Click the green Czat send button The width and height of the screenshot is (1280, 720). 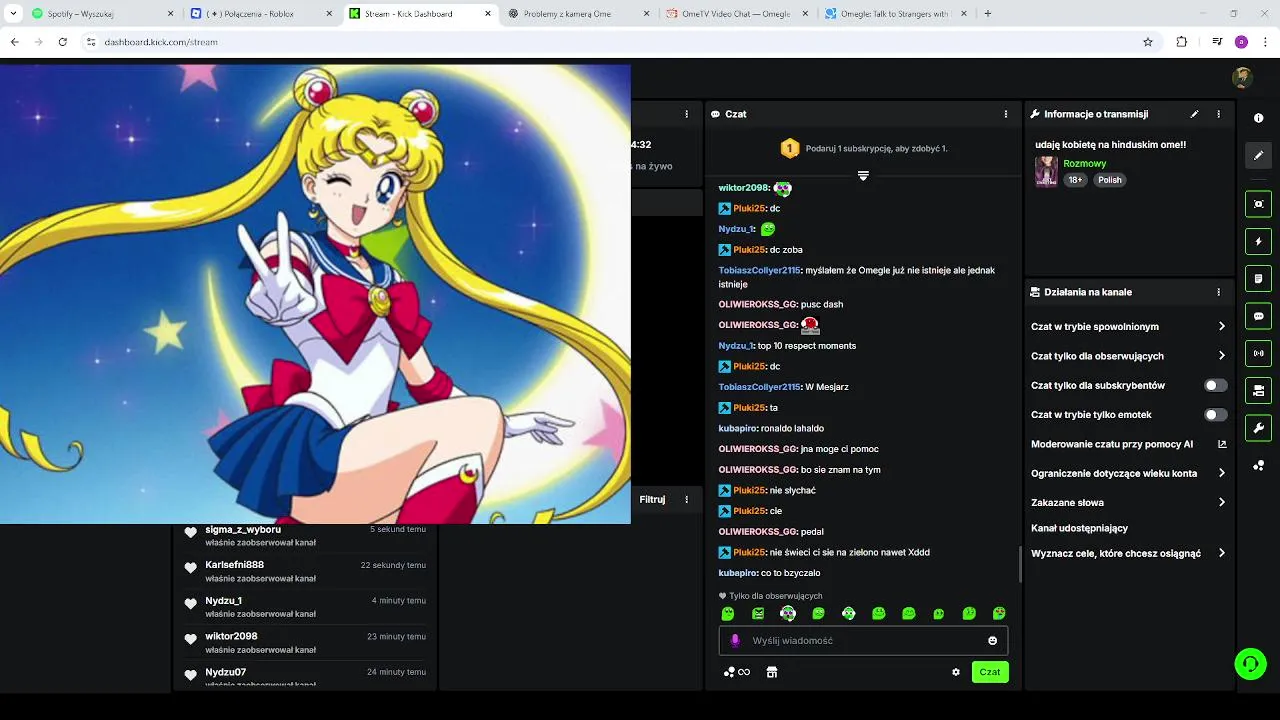pyautogui.click(x=990, y=672)
